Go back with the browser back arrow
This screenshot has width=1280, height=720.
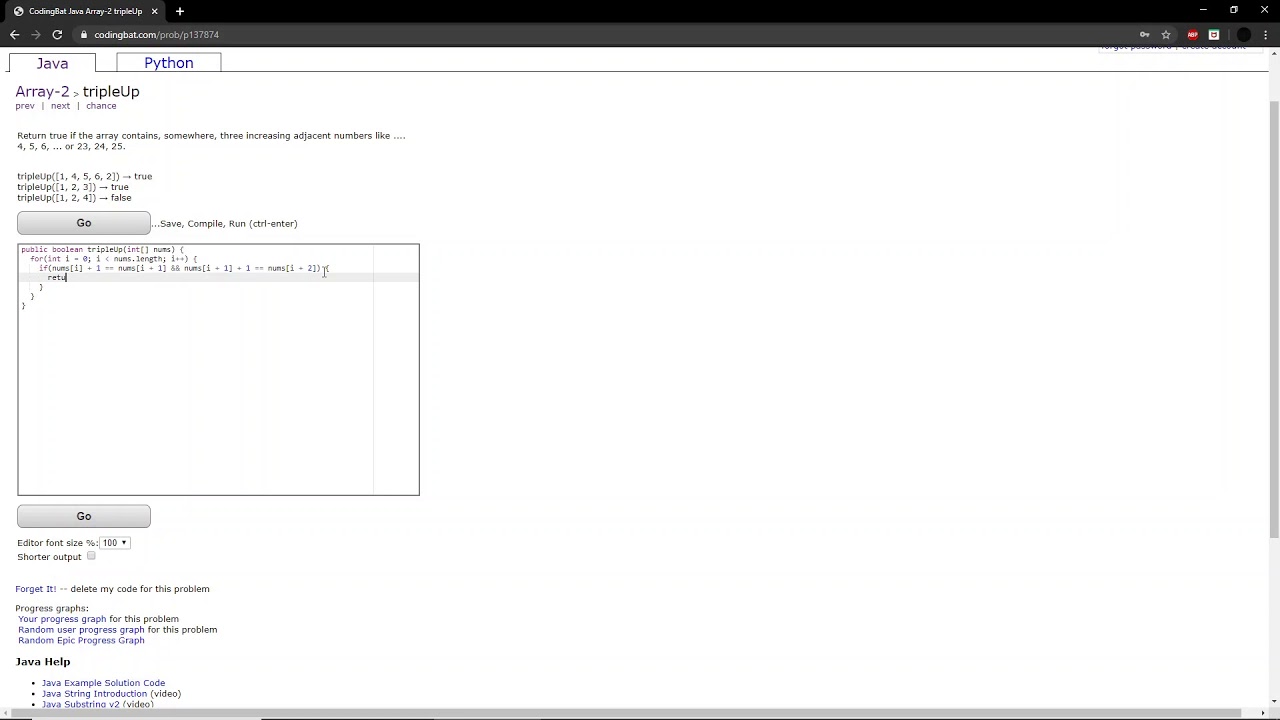[x=15, y=35]
